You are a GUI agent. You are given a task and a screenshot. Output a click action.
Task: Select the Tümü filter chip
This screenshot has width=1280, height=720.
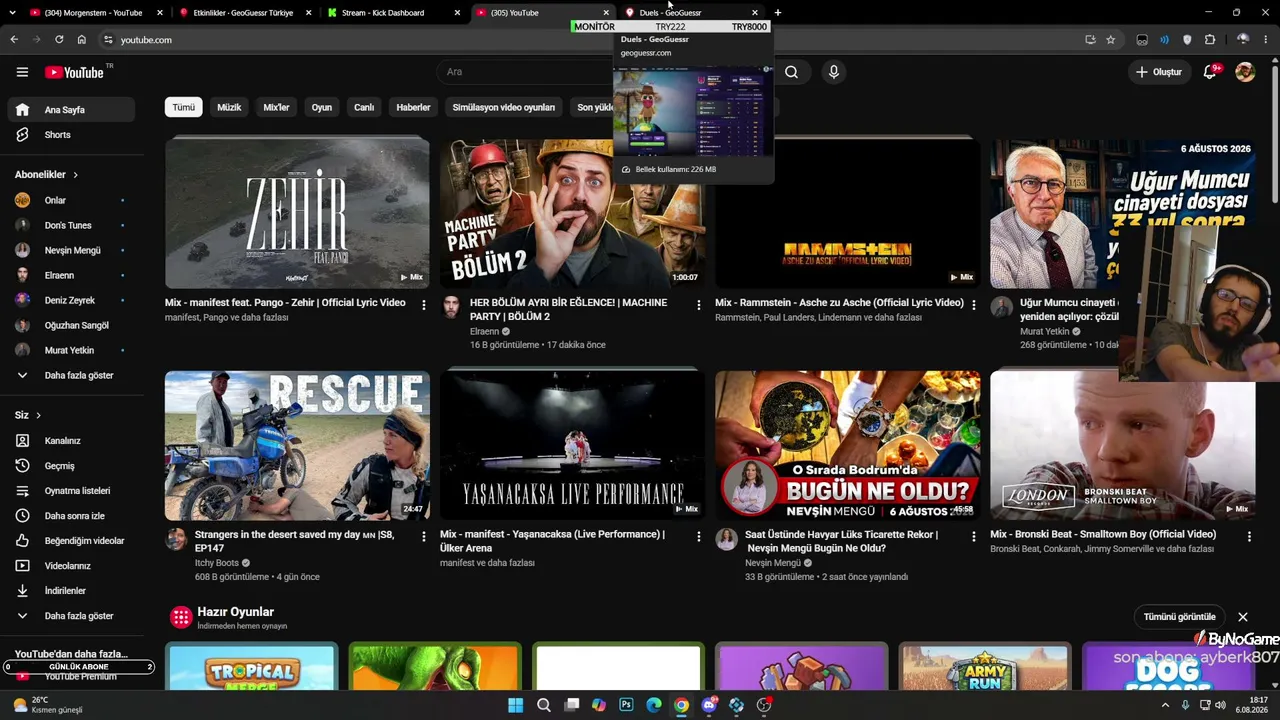[x=184, y=107]
